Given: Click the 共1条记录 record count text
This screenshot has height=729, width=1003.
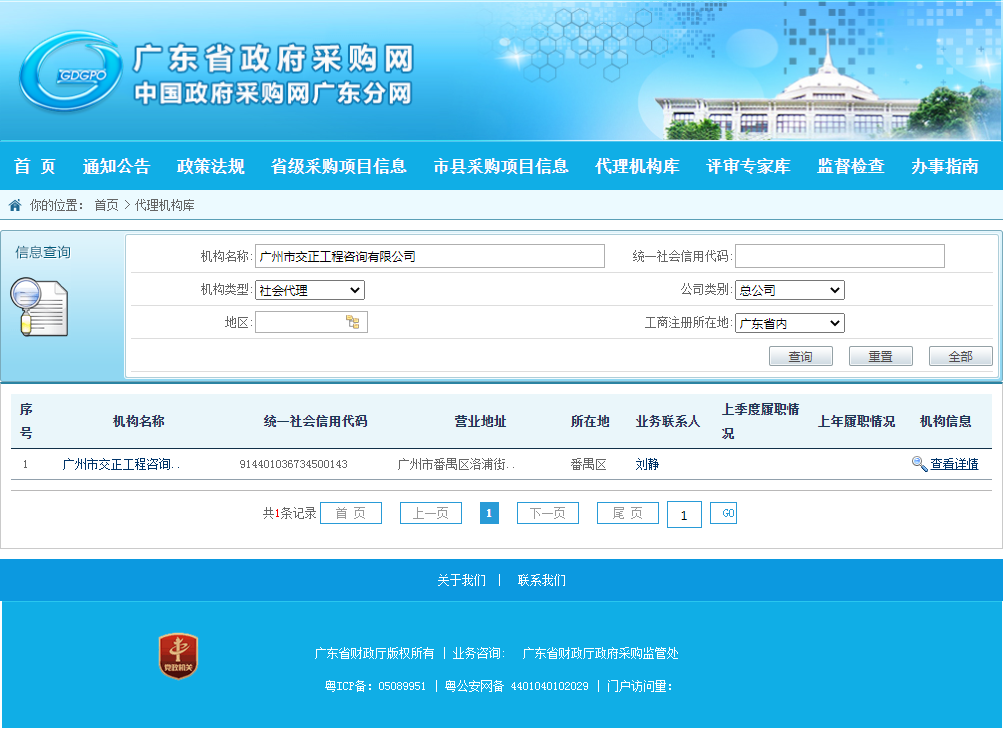Looking at the screenshot, I should [290, 513].
